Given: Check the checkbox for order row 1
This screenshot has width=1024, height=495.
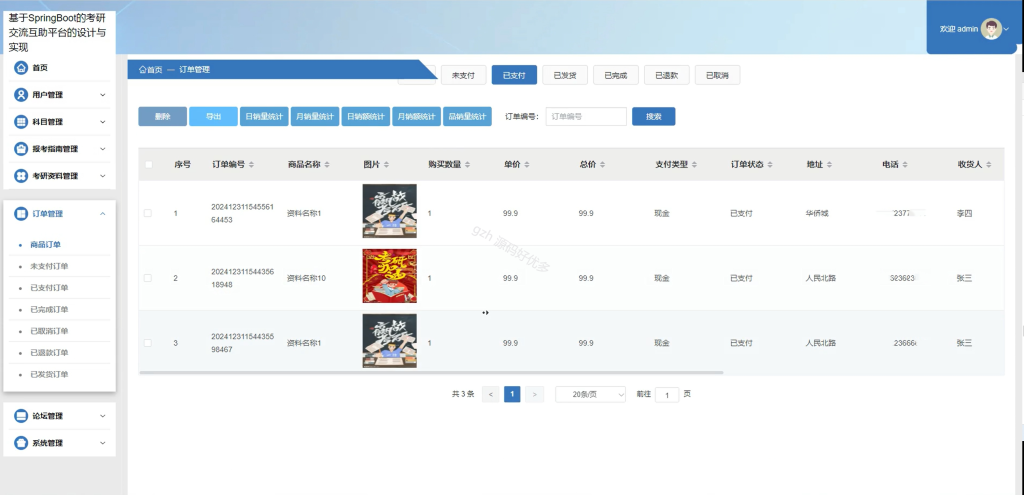Looking at the screenshot, I should [x=148, y=213].
